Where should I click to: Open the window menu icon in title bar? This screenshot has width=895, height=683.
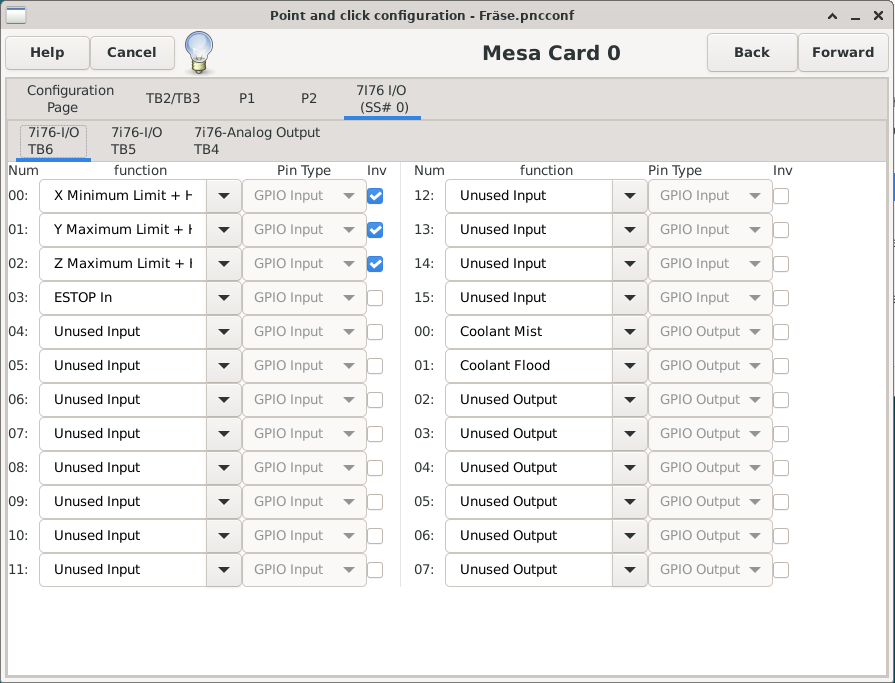pyautogui.click(x=17, y=16)
